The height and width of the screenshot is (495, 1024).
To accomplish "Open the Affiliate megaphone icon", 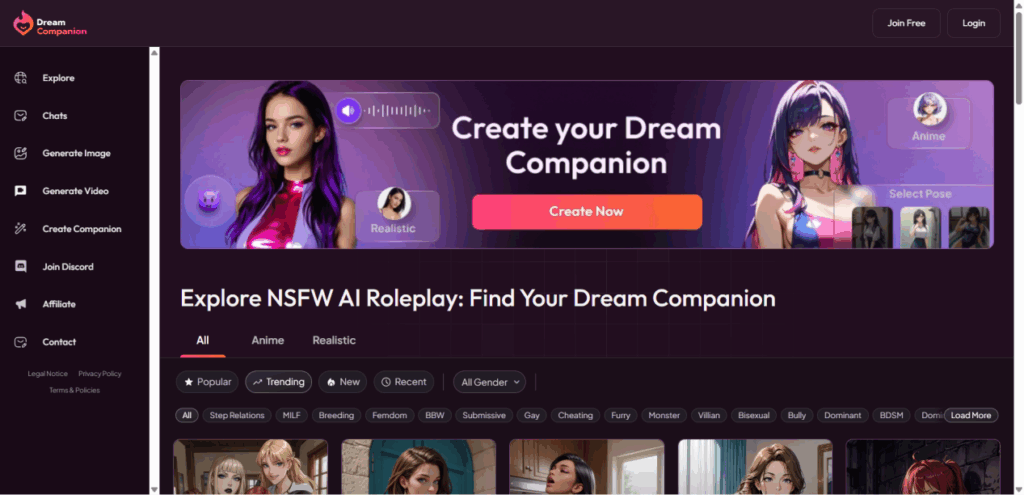I will (x=21, y=304).
